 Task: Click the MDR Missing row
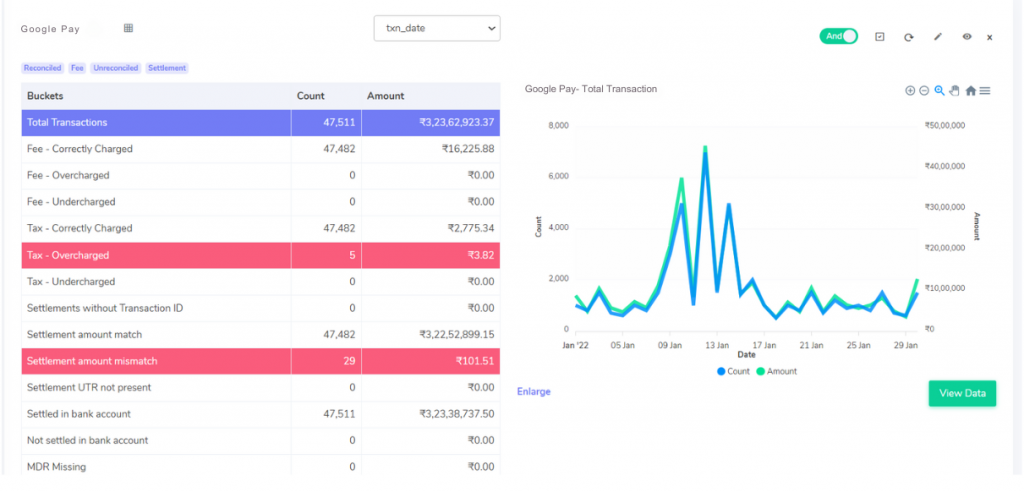(x=261, y=466)
